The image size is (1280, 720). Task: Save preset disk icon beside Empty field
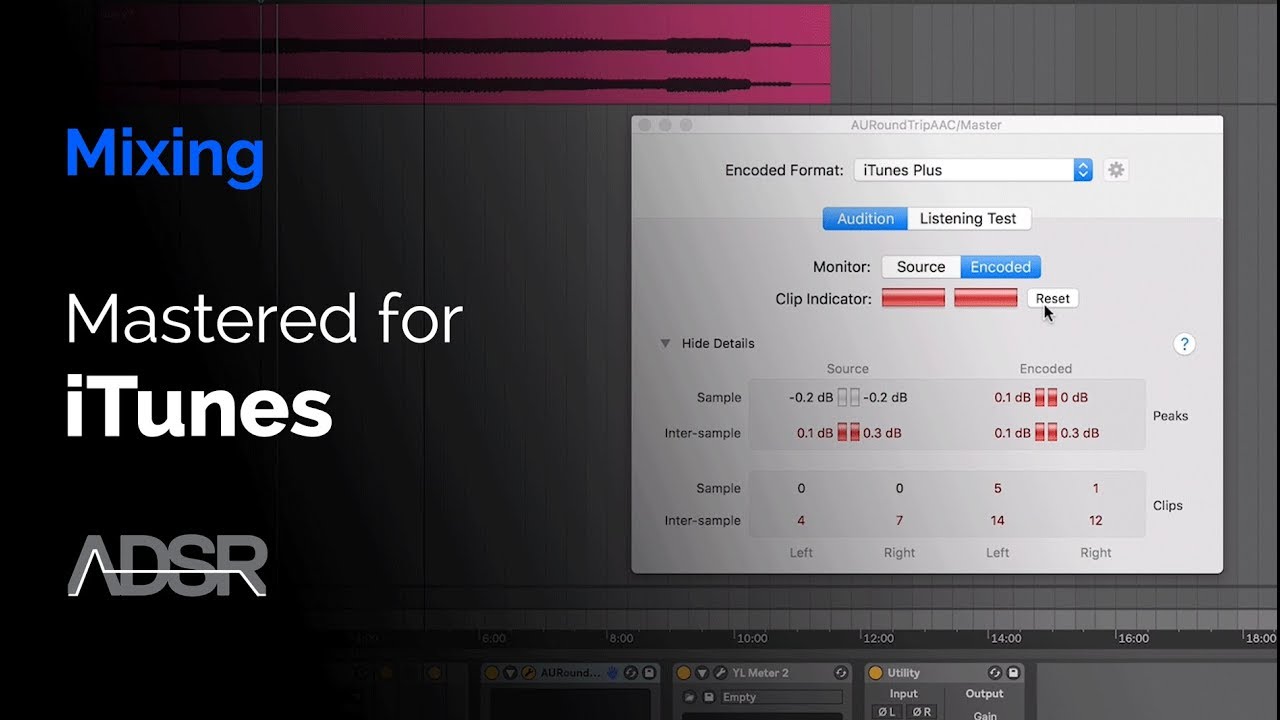708,697
